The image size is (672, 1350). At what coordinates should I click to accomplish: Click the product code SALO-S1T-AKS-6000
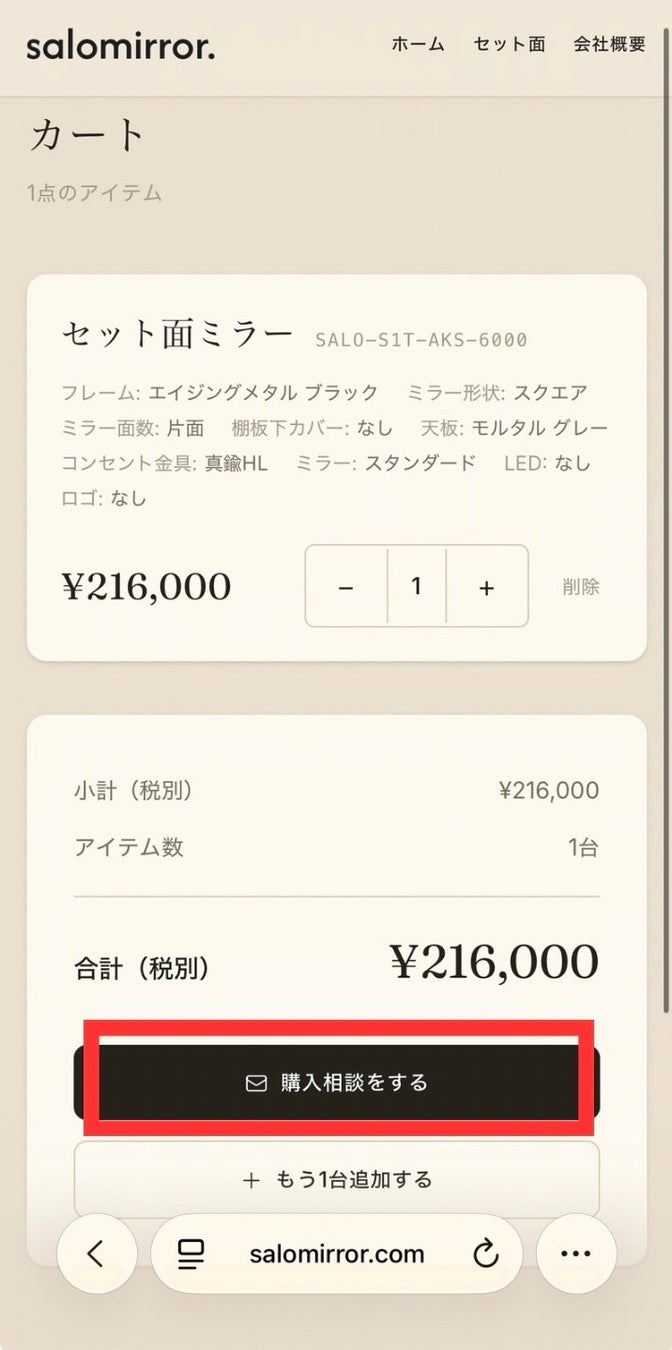421,340
